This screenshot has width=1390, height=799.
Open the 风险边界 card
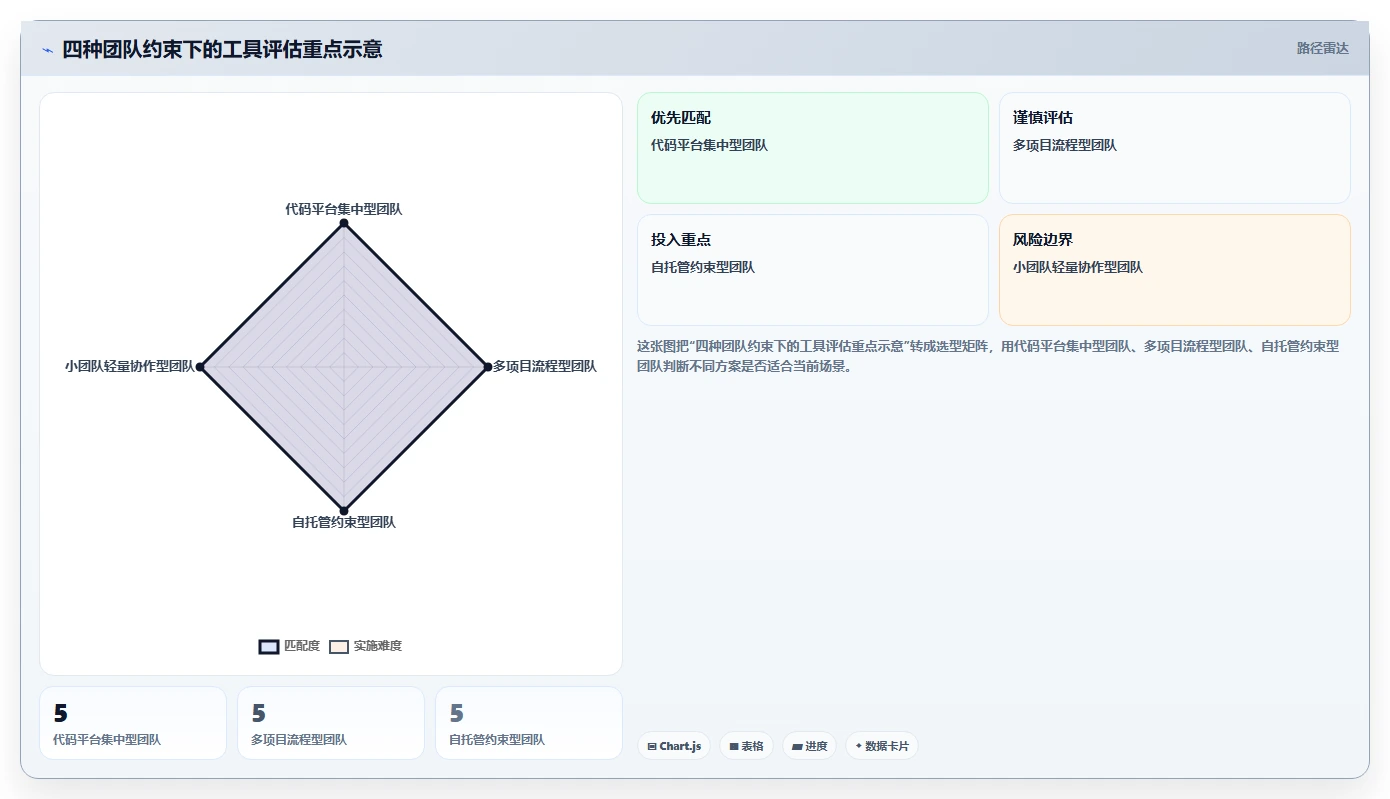pyautogui.click(x=1174, y=270)
